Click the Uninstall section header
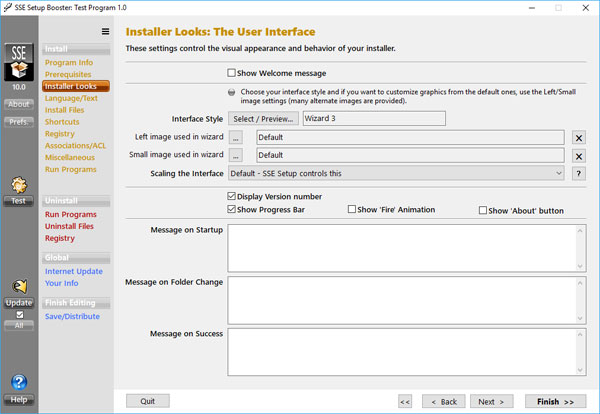Image resolution: width=600 pixels, height=414 pixels. tap(76, 200)
